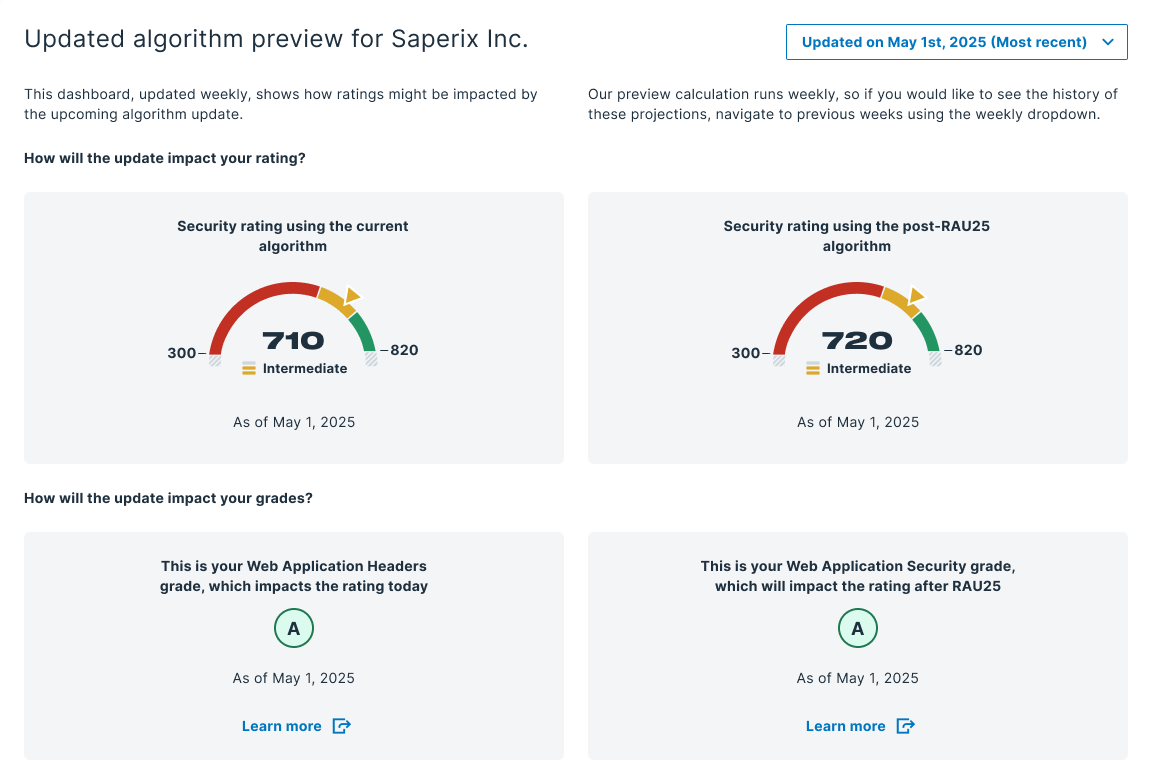Click the yellow needle arrow on the current algorithm gauge
The width and height of the screenshot is (1151, 781).
(x=355, y=295)
